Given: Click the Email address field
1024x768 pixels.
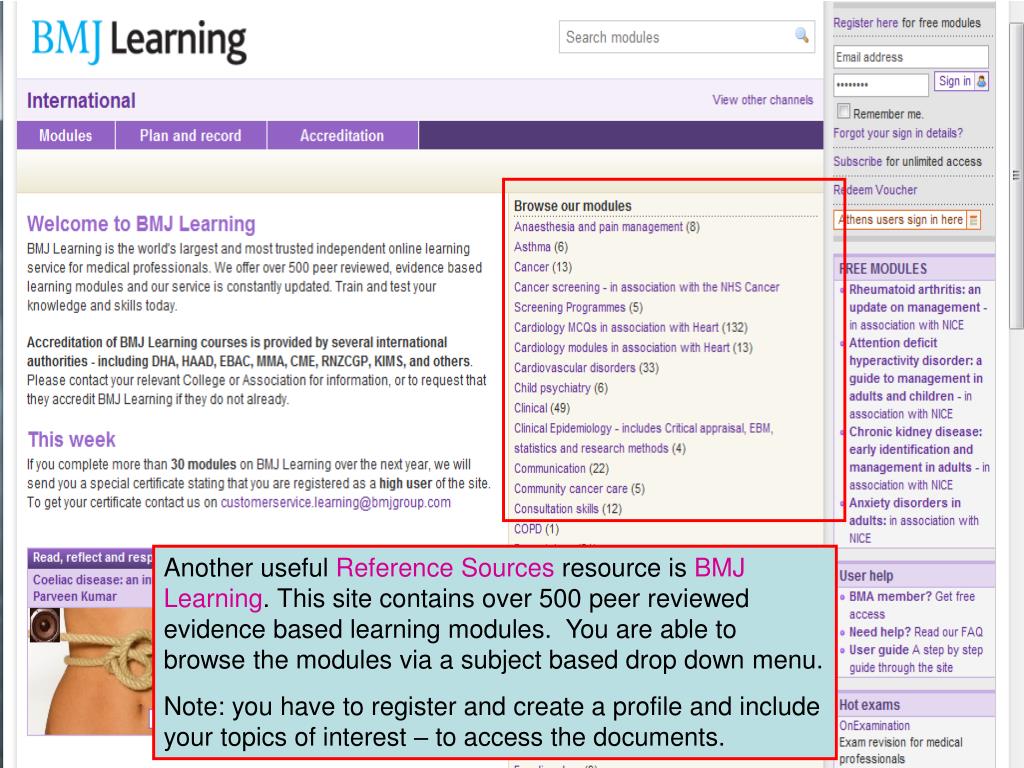Looking at the screenshot, I should (910, 57).
